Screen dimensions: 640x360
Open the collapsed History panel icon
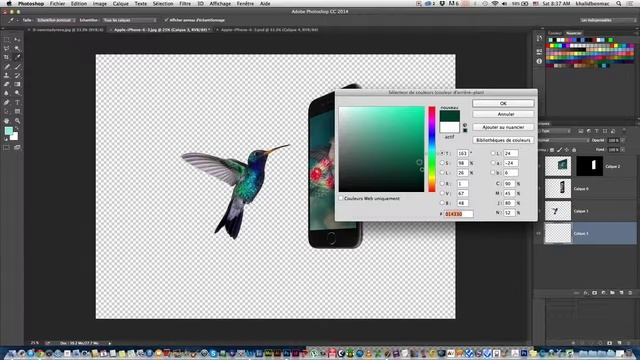coord(539,38)
